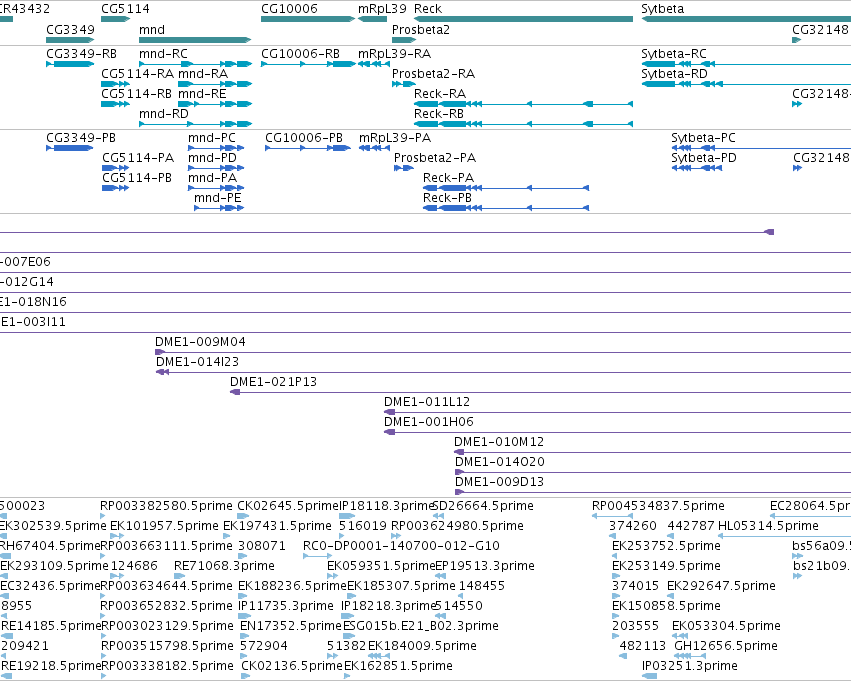Open the Prosbeta2-RA transcript

coord(404,84)
